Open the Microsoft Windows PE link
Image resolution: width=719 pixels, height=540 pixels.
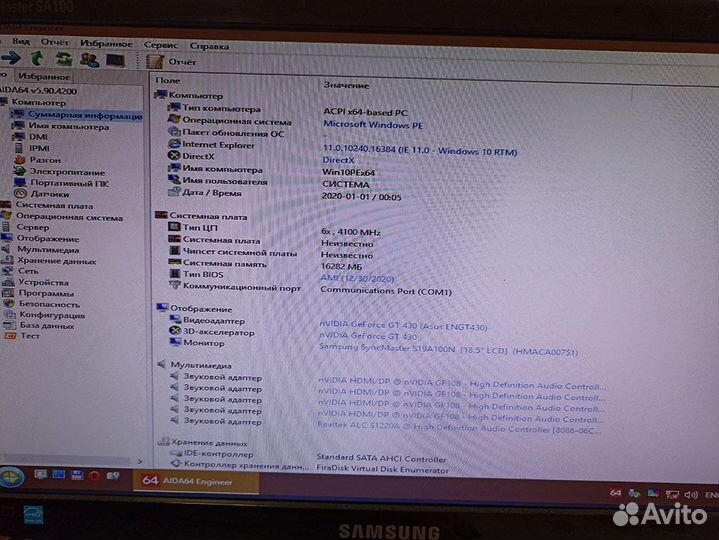[373, 125]
